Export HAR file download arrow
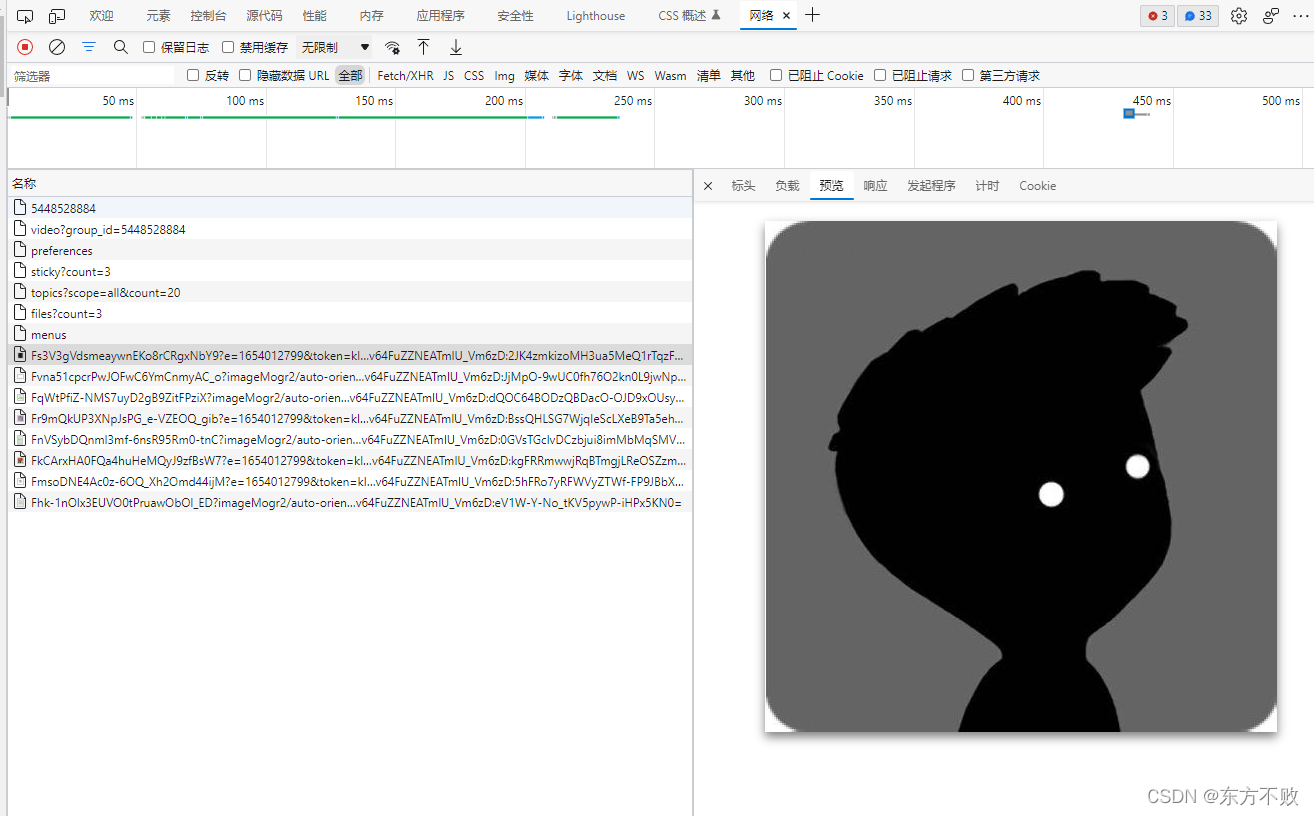 456,47
